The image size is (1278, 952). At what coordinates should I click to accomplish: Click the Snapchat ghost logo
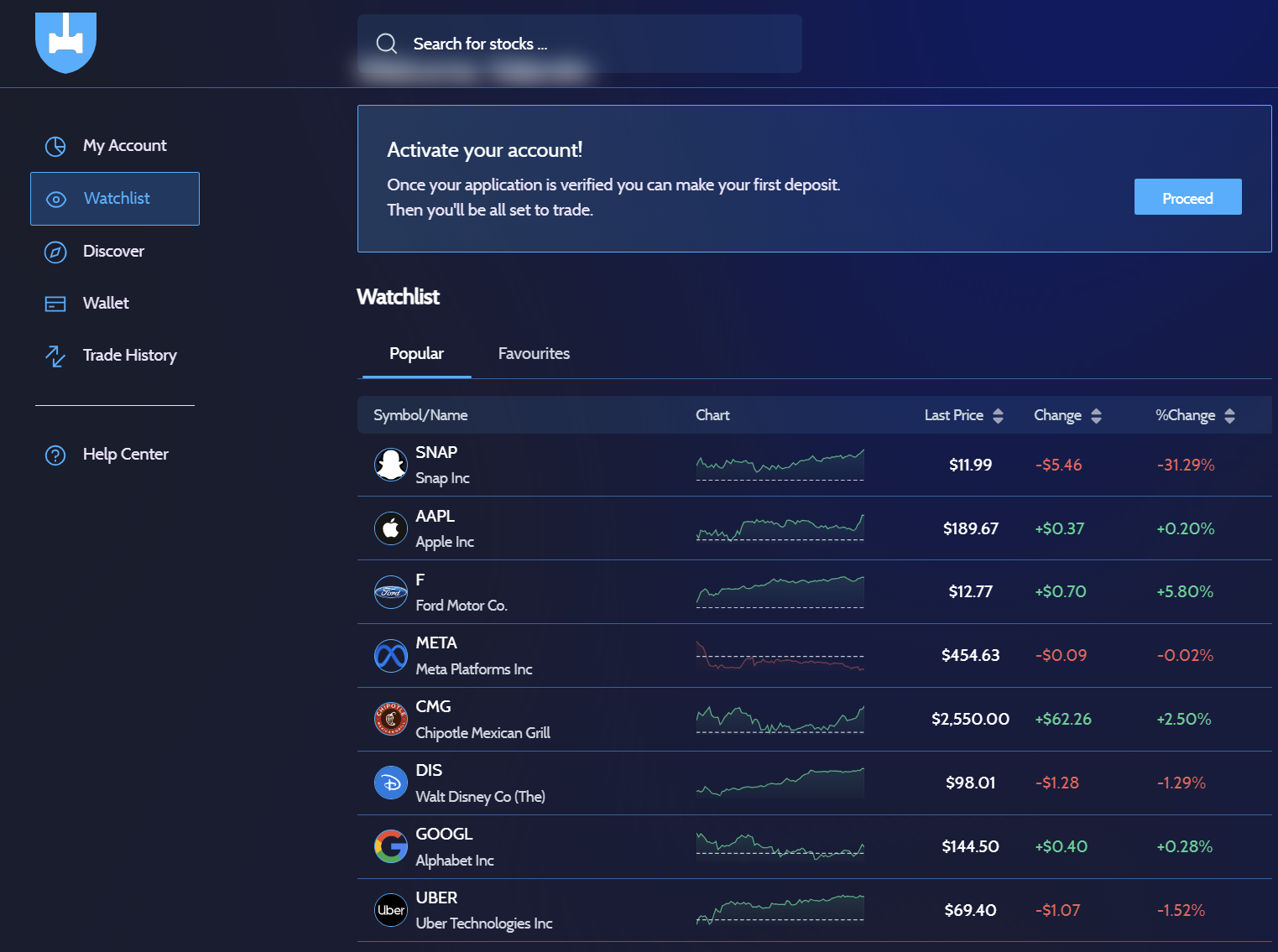pos(391,464)
